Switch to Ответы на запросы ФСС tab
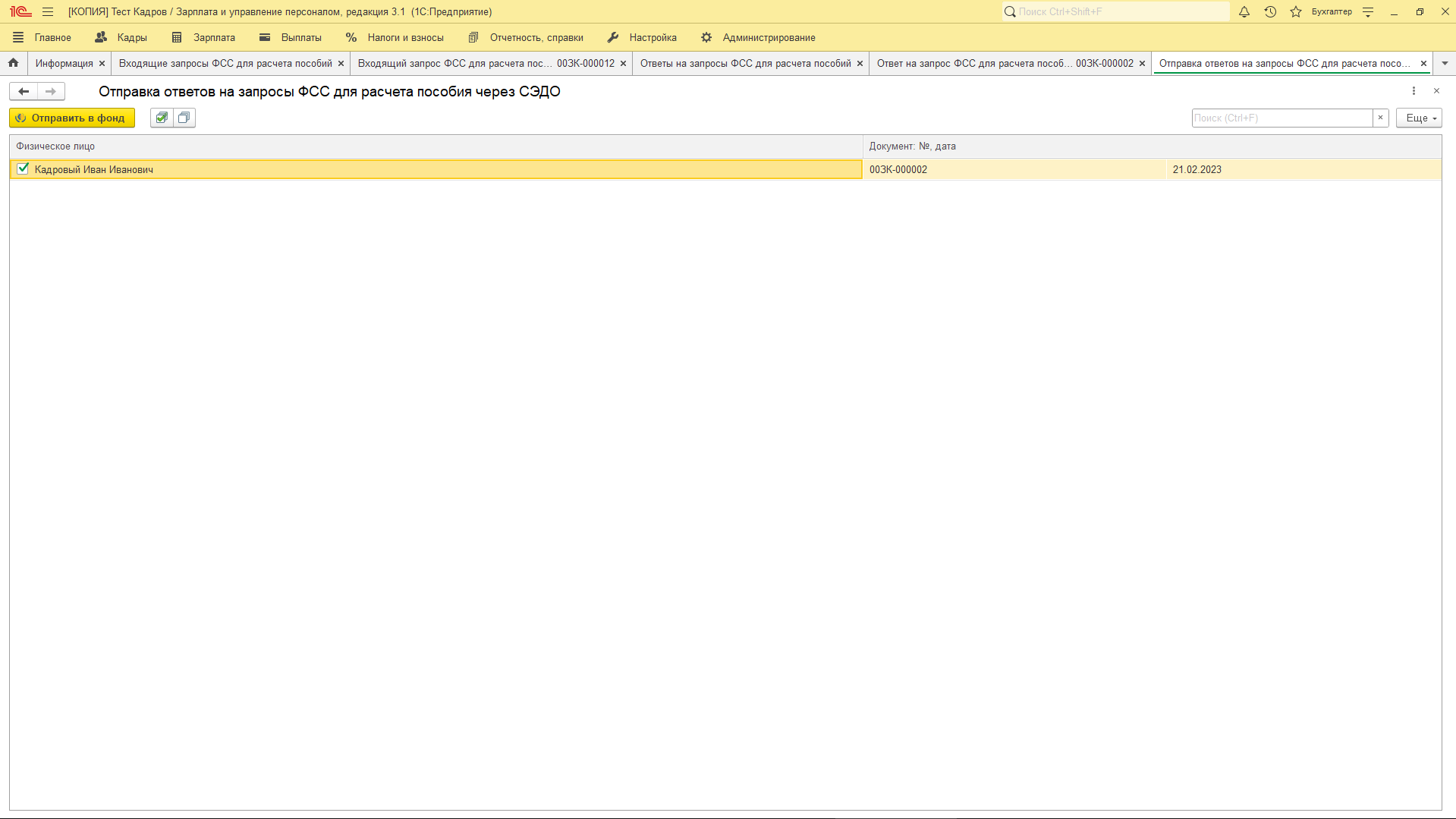Viewport: 1456px width, 819px height. tap(745, 64)
